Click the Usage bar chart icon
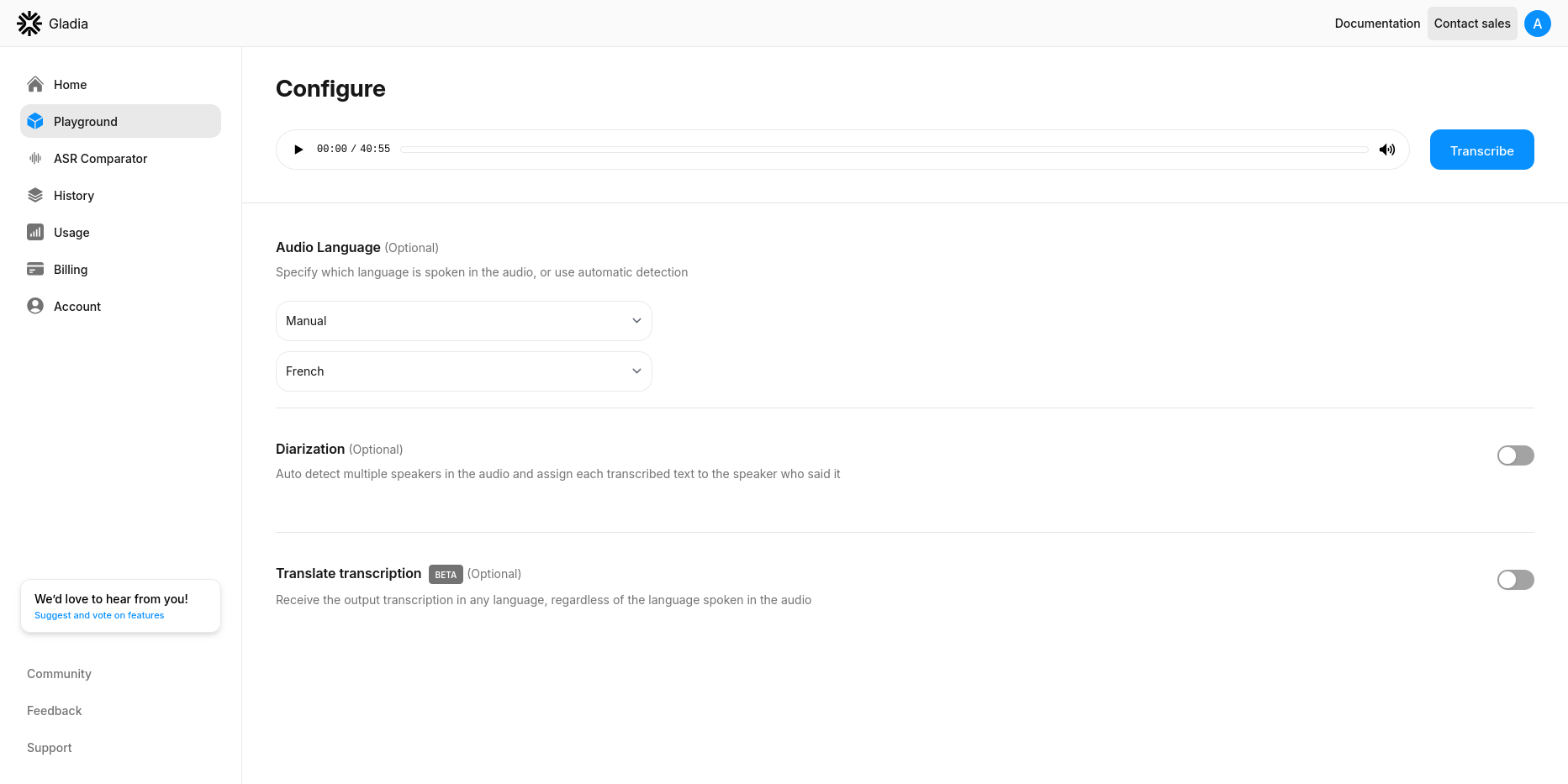Viewport: 1568px width, 784px height. (35, 232)
